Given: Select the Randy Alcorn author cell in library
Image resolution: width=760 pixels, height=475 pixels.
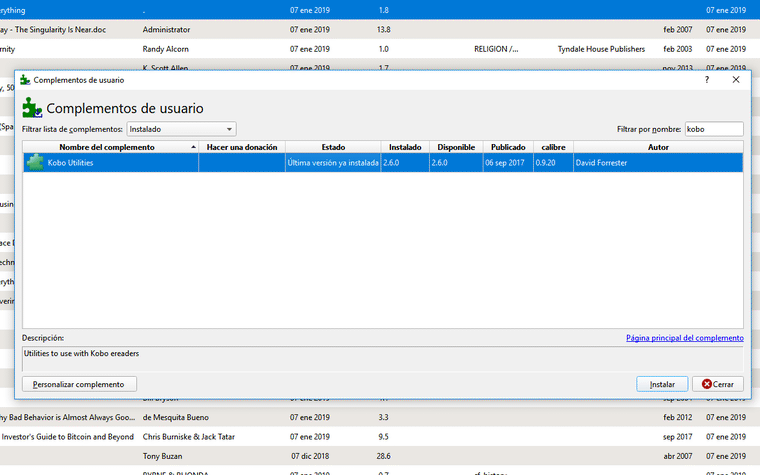Looking at the screenshot, I should (165, 49).
